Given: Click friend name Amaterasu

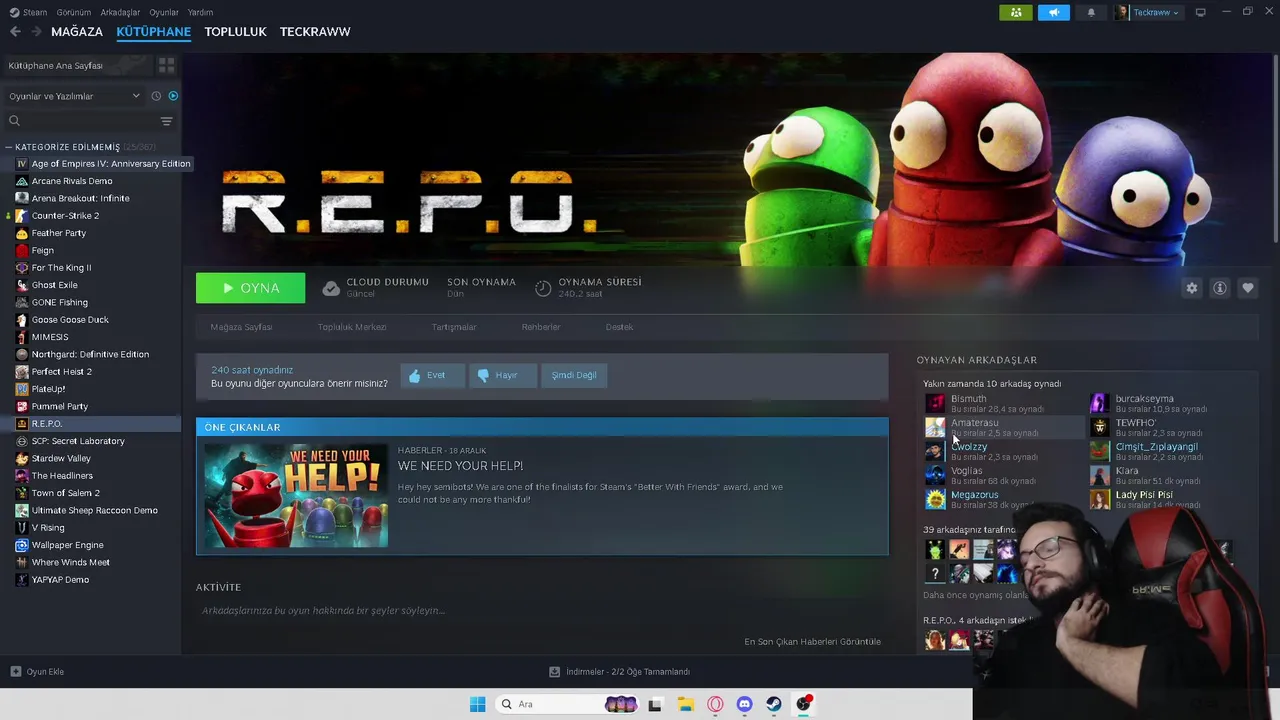Looking at the screenshot, I should (974, 423).
